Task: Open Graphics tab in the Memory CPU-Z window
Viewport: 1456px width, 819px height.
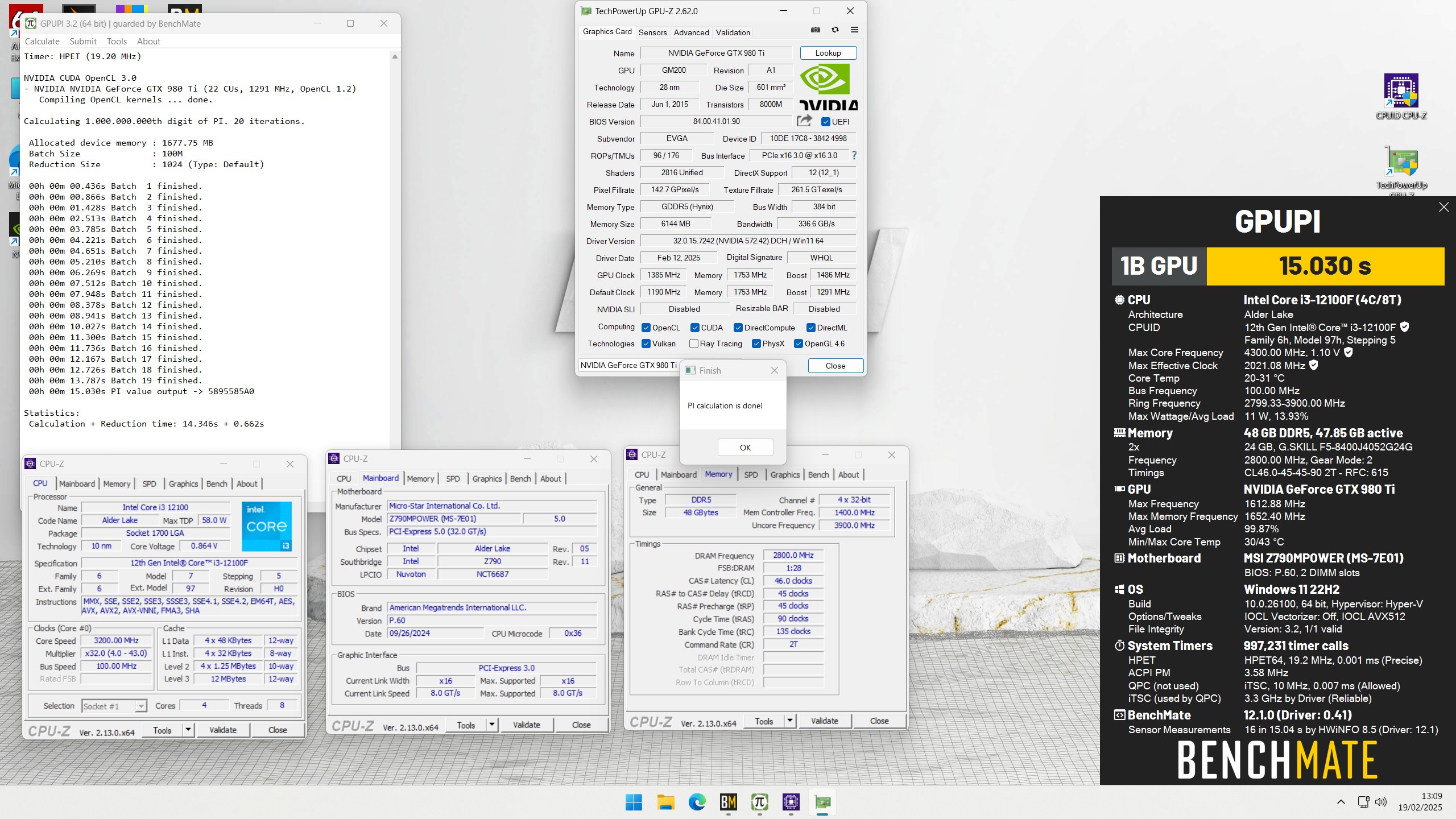Action: point(785,474)
